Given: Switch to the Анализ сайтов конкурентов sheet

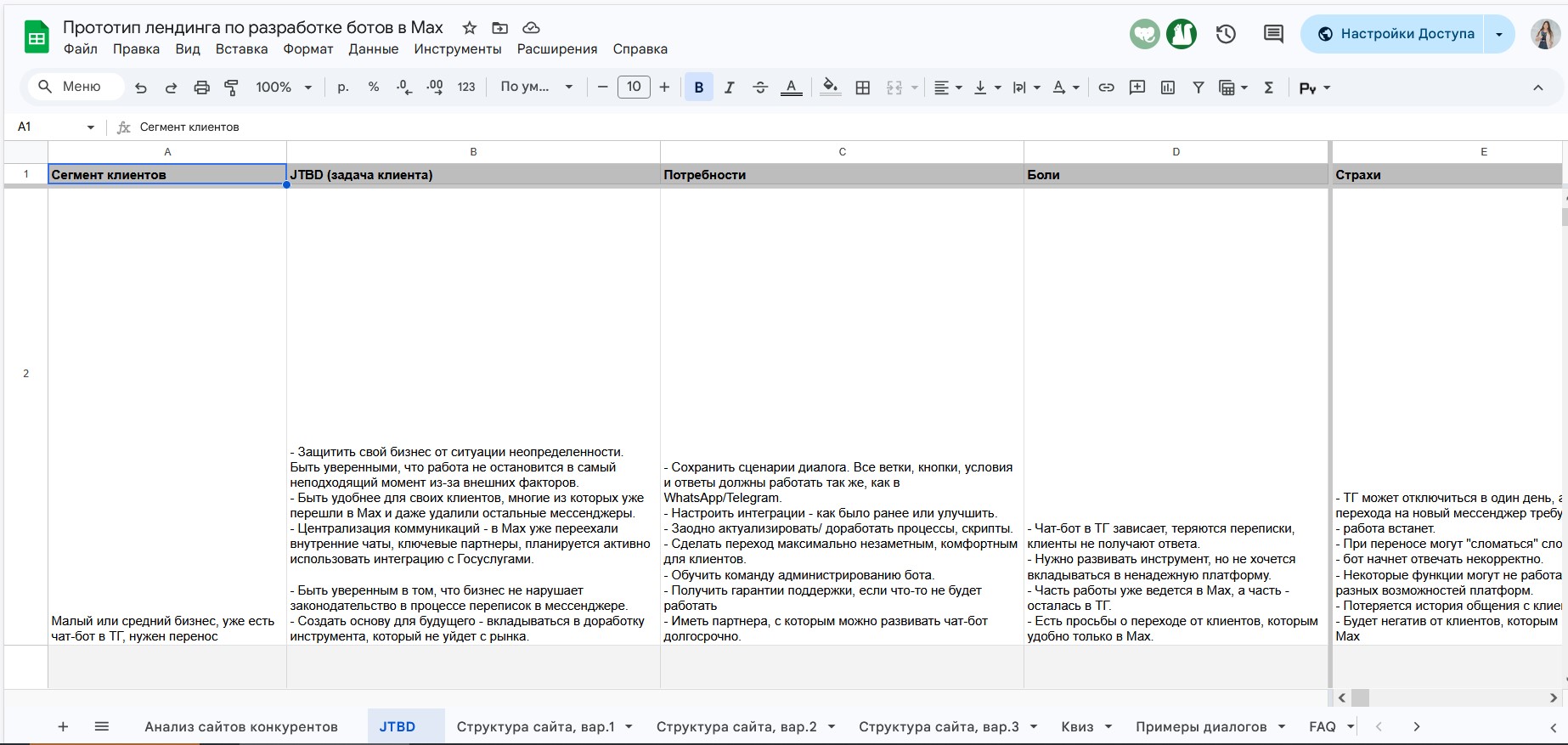Looking at the screenshot, I should click(x=241, y=727).
